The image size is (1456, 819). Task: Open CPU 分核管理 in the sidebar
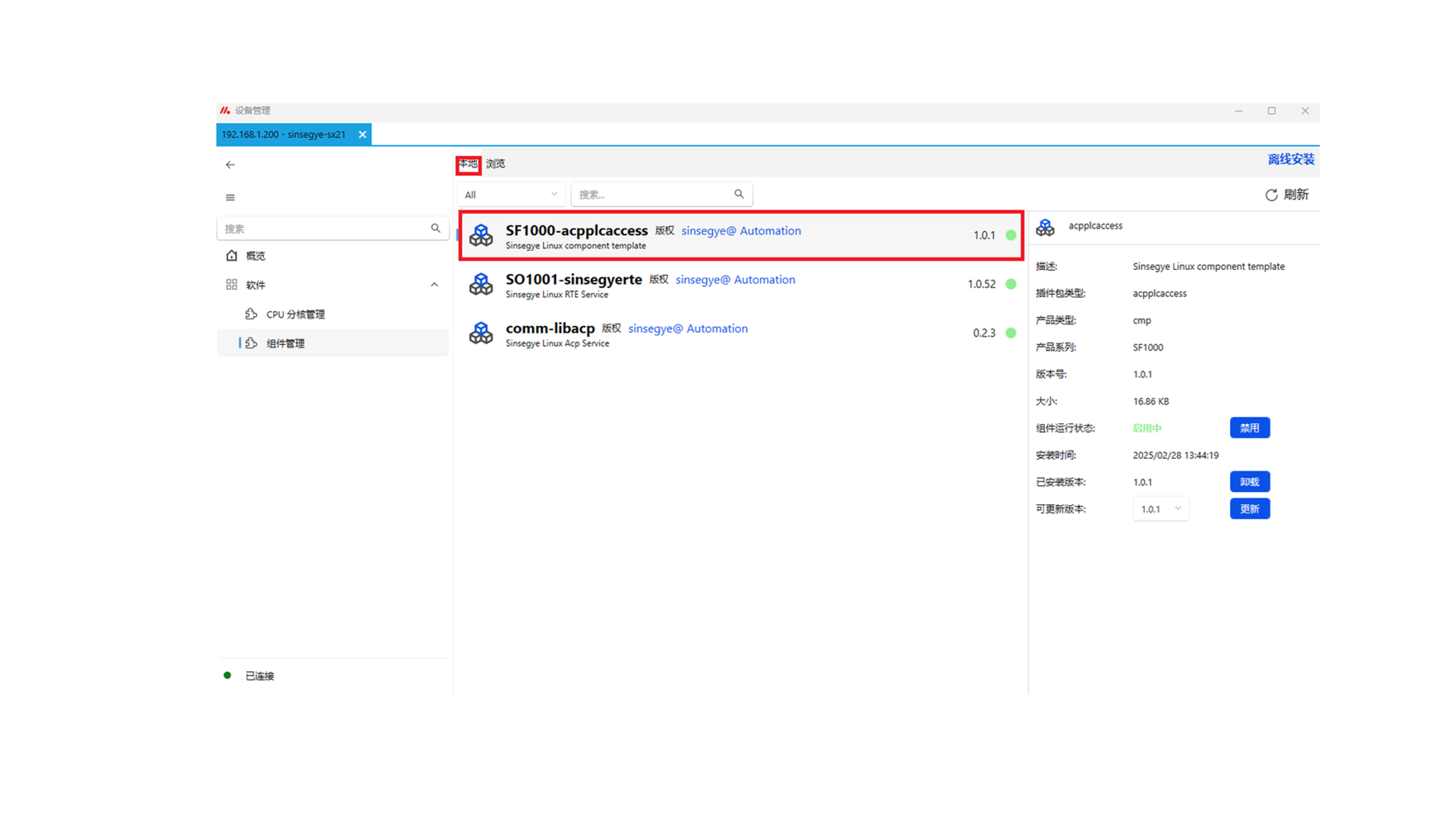click(x=295, y=314)
